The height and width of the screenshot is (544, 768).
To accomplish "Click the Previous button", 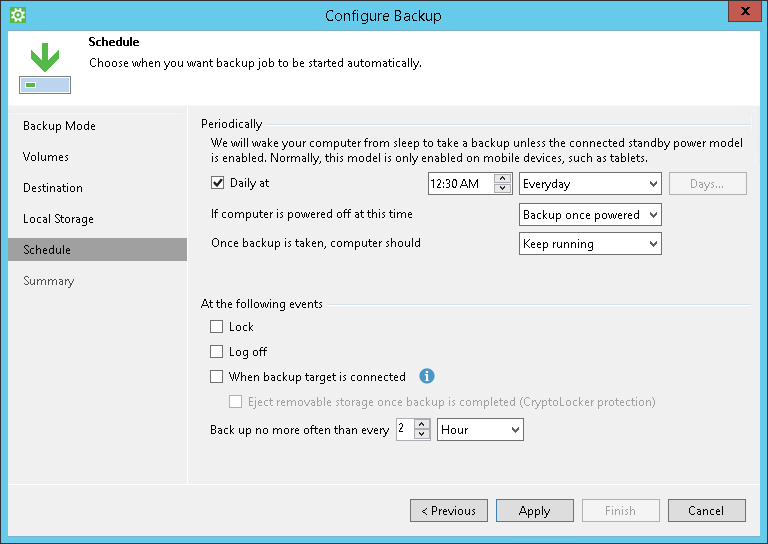I will click(x=448, y=511).
